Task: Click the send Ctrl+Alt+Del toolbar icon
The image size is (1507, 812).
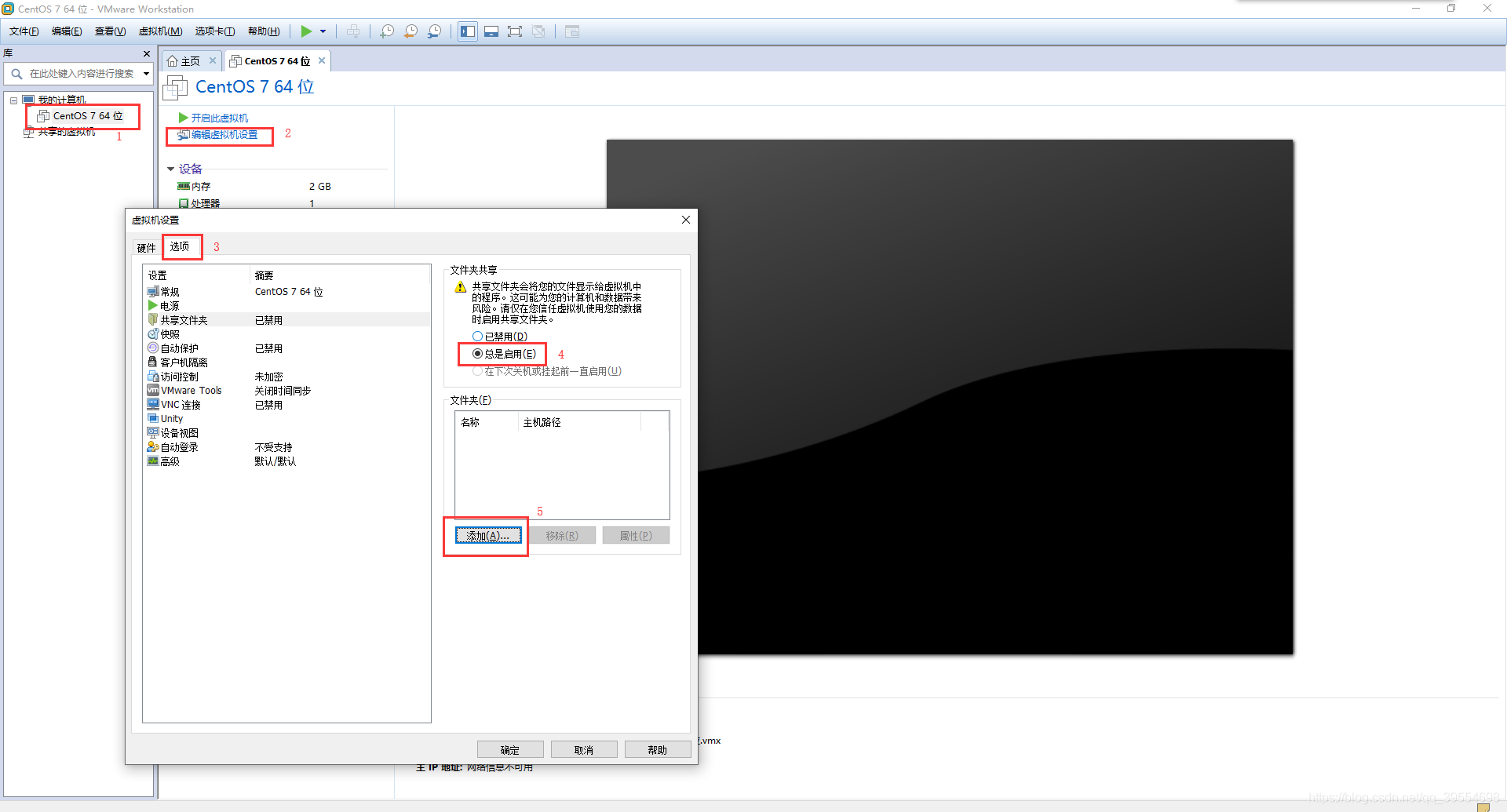Action: (353, 31)
